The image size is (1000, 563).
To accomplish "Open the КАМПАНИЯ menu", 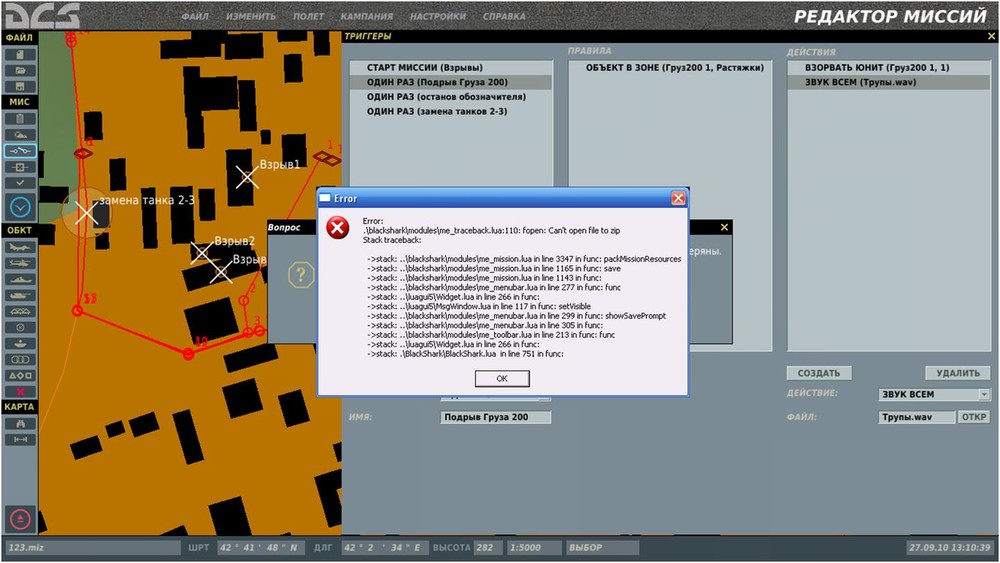I will (367, 17).
